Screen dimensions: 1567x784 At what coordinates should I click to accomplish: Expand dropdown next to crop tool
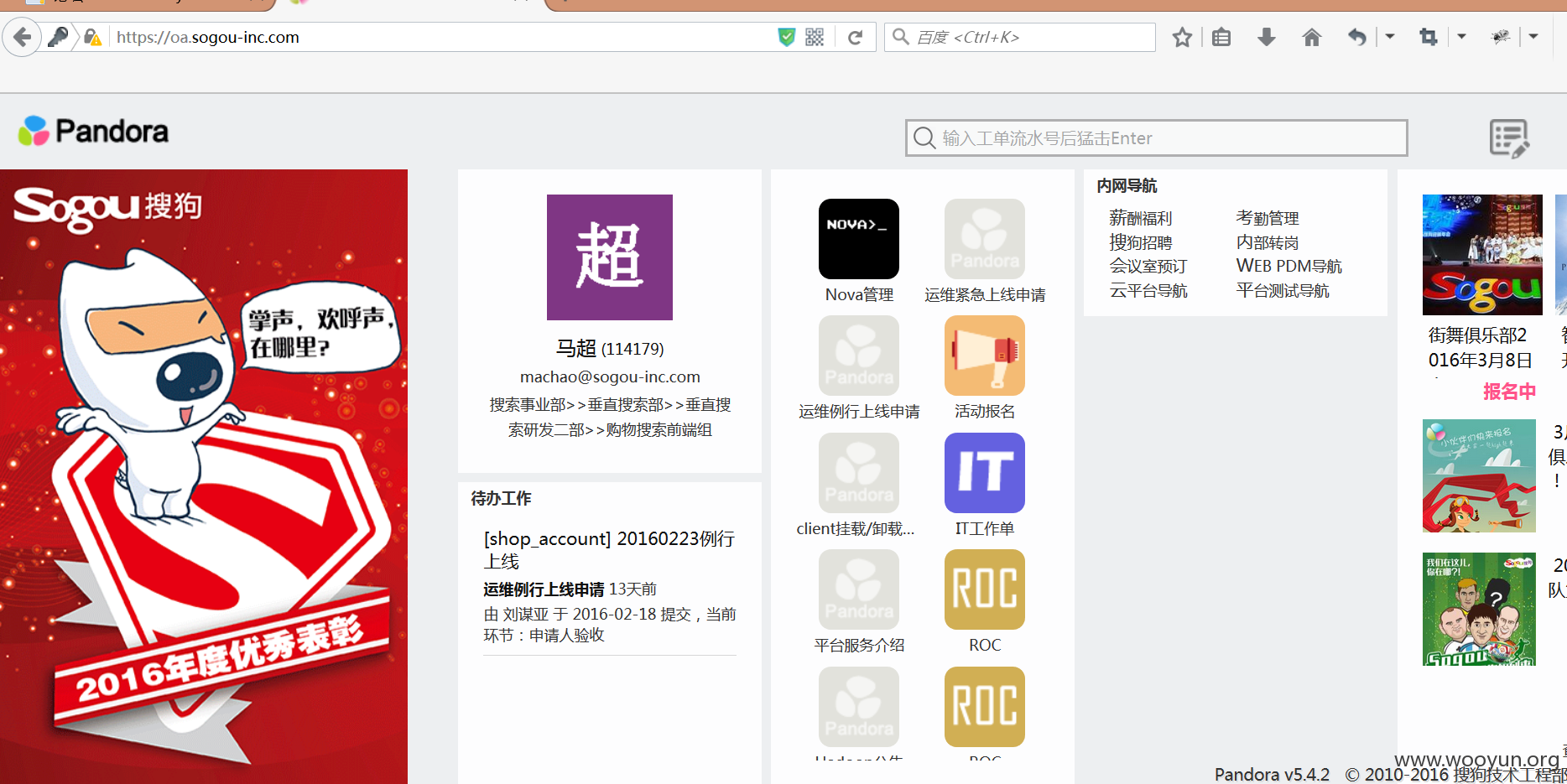point(1461,37)
